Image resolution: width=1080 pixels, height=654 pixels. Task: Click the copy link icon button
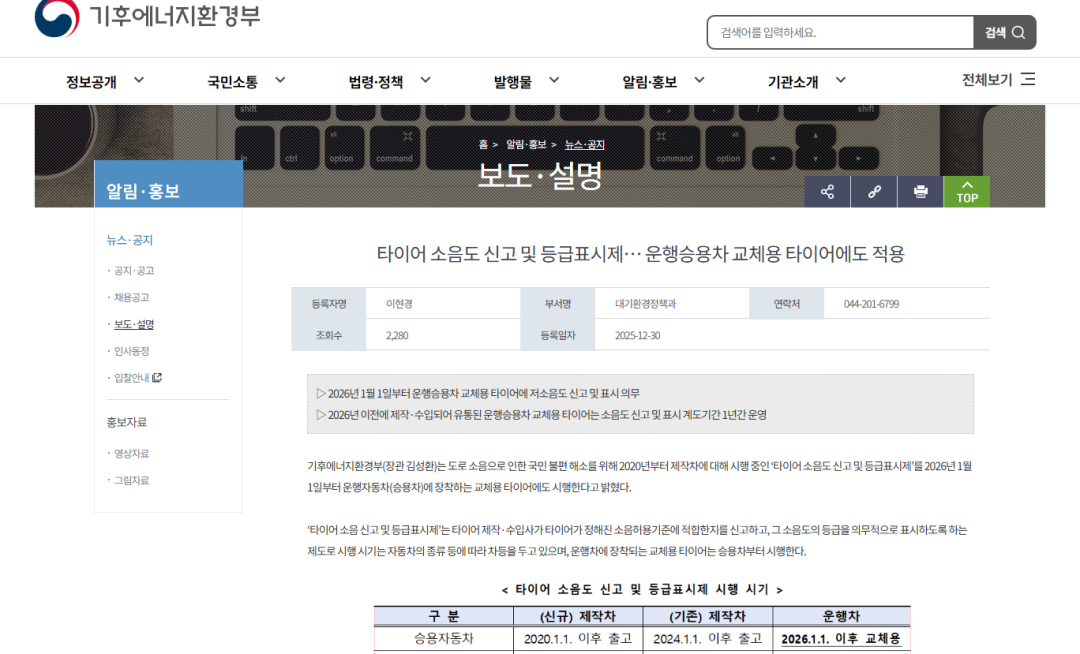[x=874, y=192]
